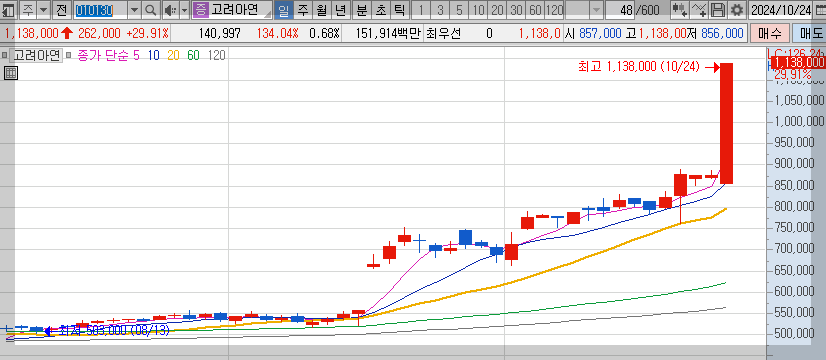Viewport: 826px width, 360px height.
Task: Click the save floppy disk icon
Action: pyautogui.click(x=717, y=9)
